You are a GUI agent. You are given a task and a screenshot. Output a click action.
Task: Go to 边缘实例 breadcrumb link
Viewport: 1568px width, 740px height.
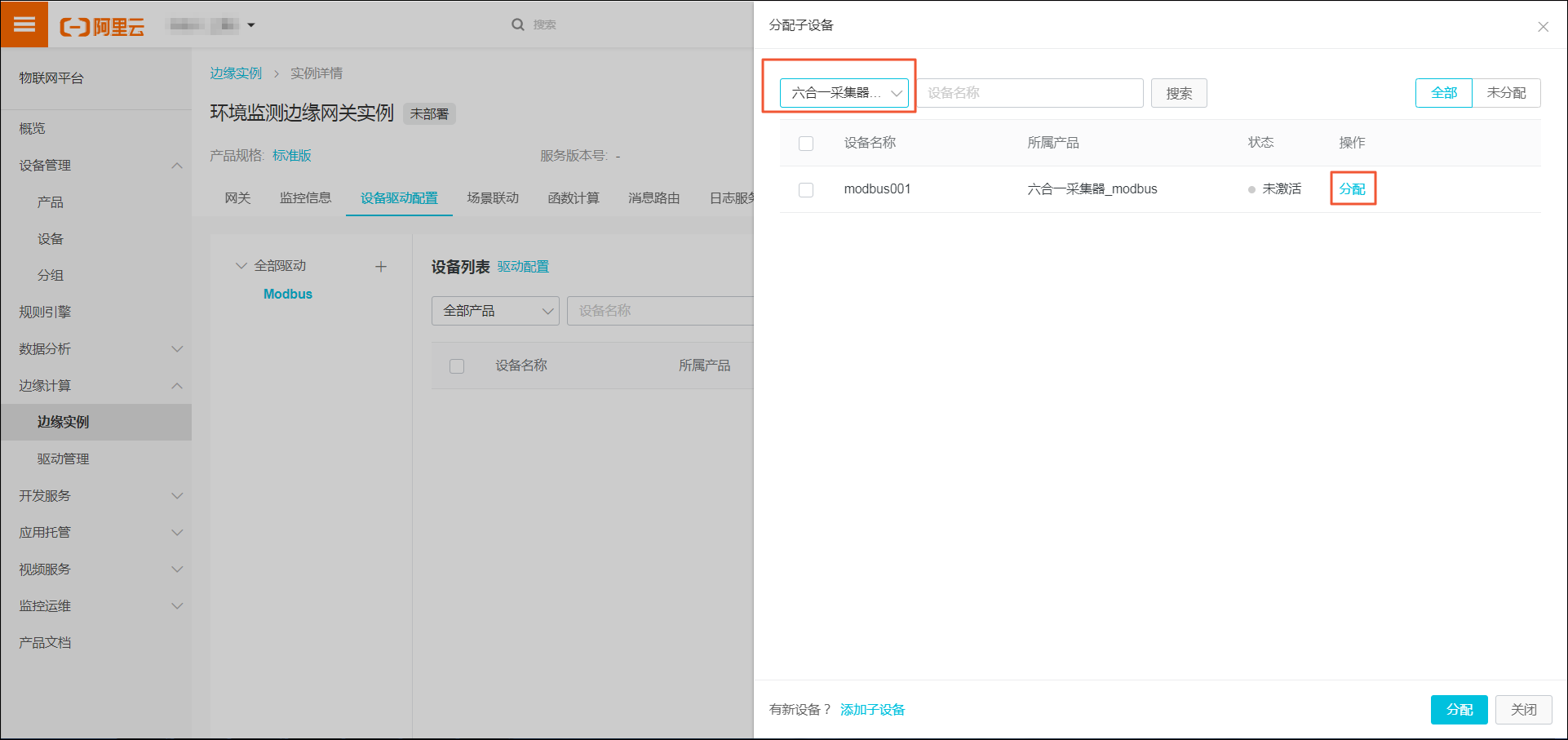tap(236, 73)
